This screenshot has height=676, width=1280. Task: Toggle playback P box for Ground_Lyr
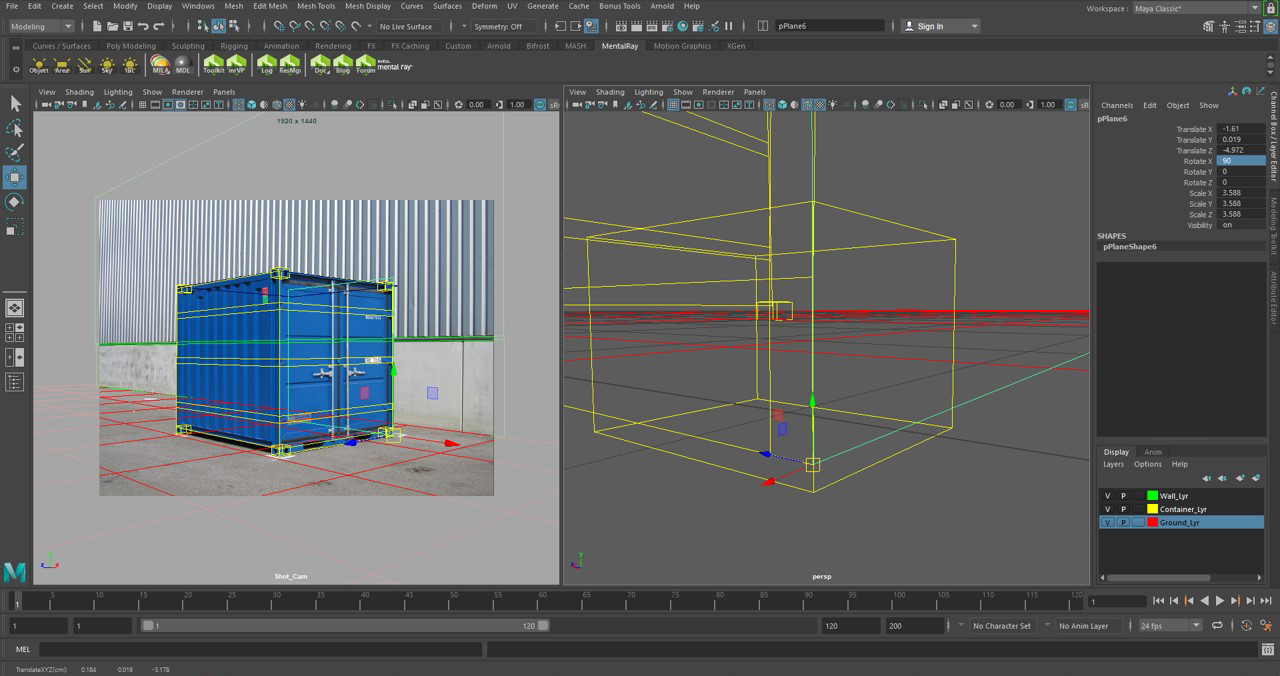click(x=1123, y=522)
